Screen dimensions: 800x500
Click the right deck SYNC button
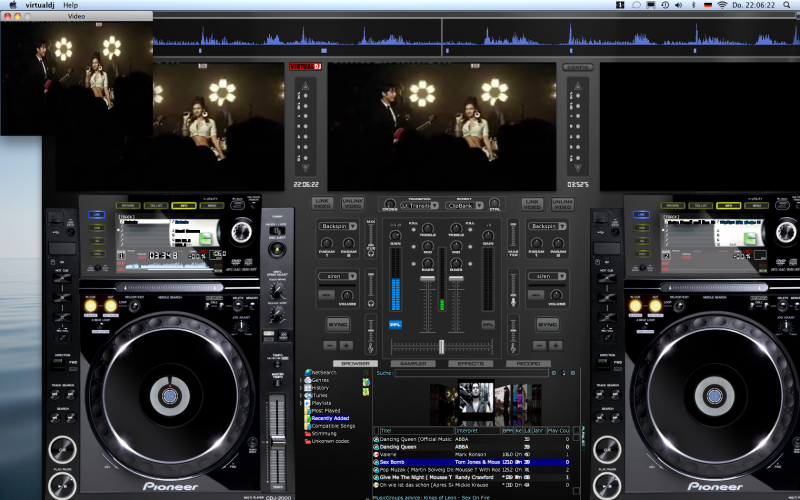click(x=547, y=324)
